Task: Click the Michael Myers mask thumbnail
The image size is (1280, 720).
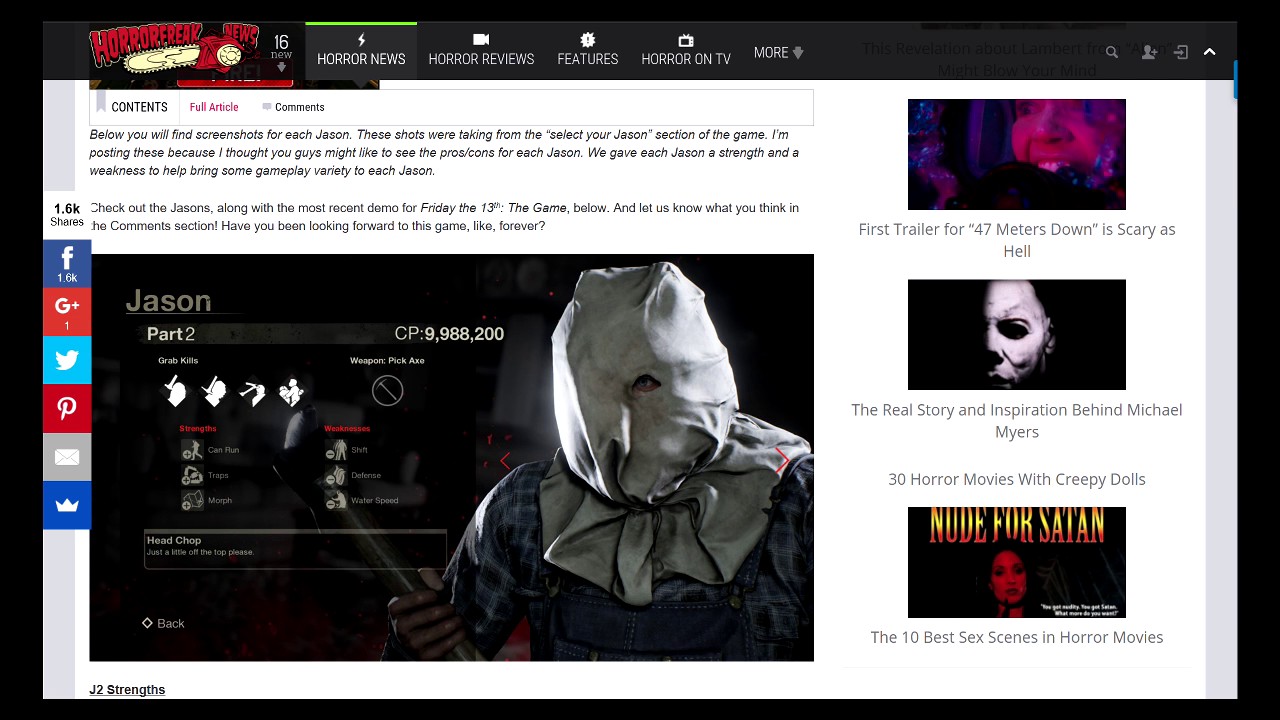Action: [x=1017, y=335]
